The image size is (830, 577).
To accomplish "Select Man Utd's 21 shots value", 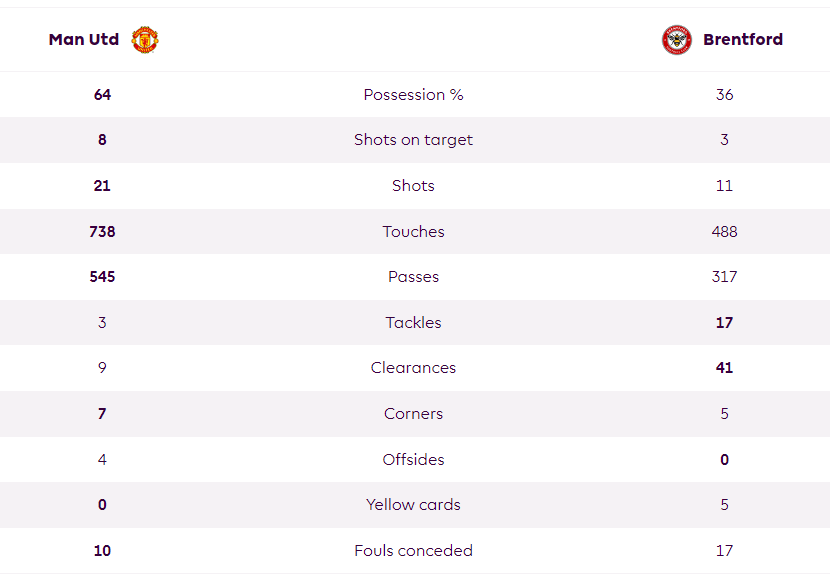I will tap(102, 186).
